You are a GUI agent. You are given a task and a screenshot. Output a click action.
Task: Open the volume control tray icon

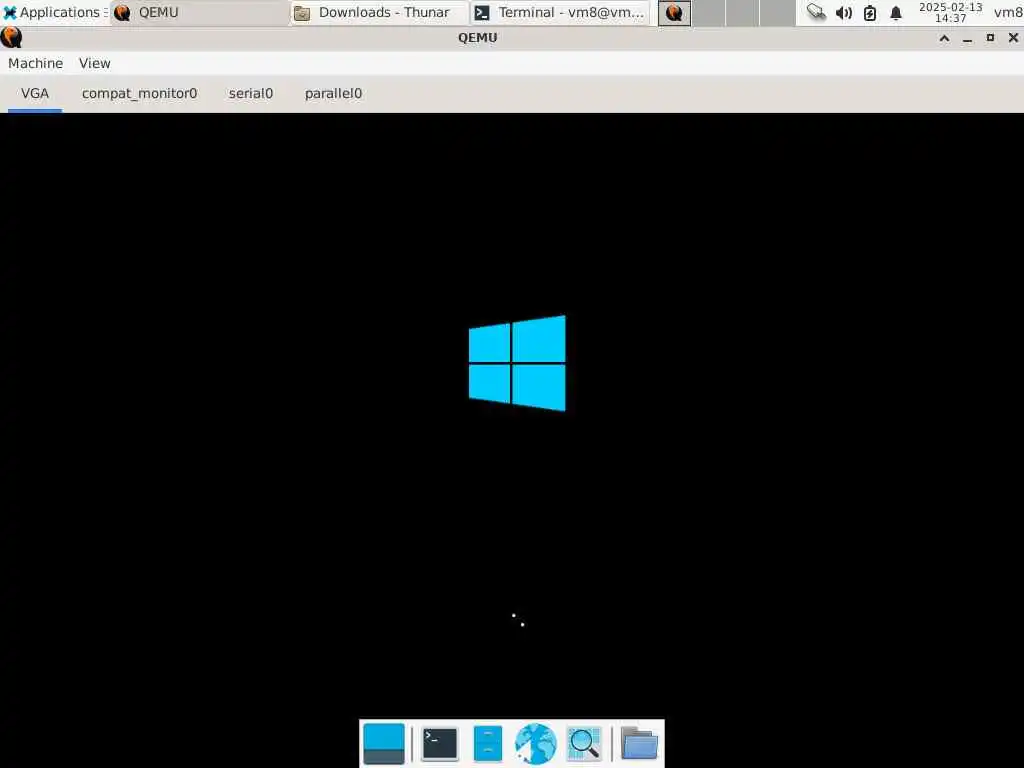tap(844, 12)
